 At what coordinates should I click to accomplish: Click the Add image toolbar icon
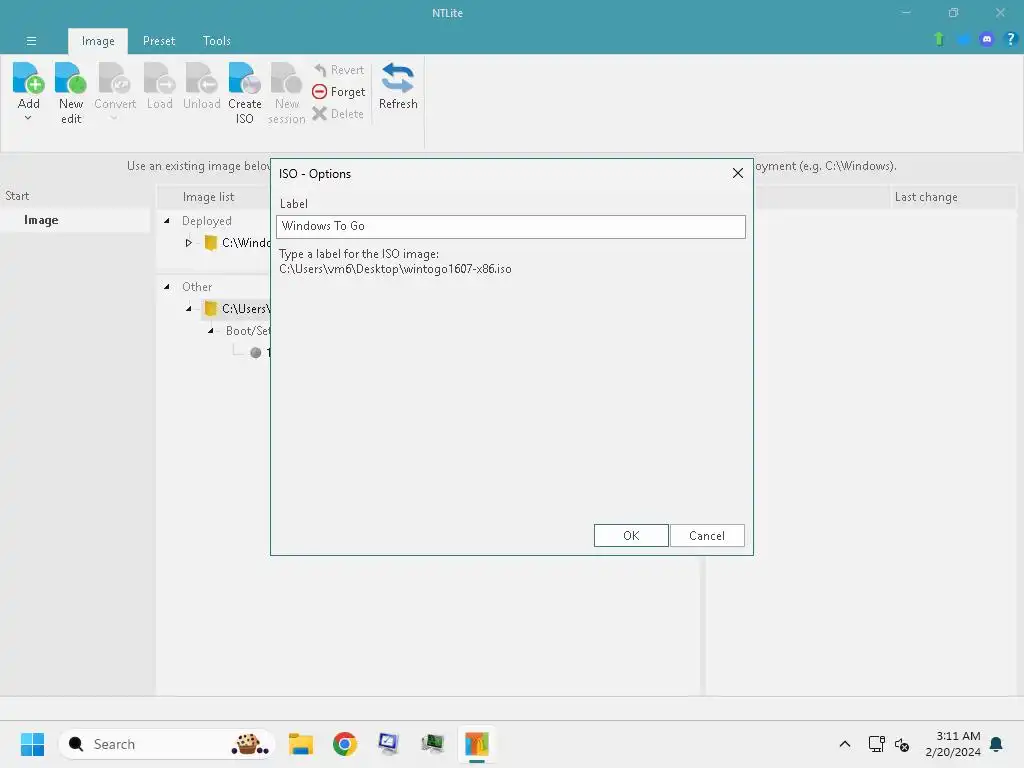[28, 78]
